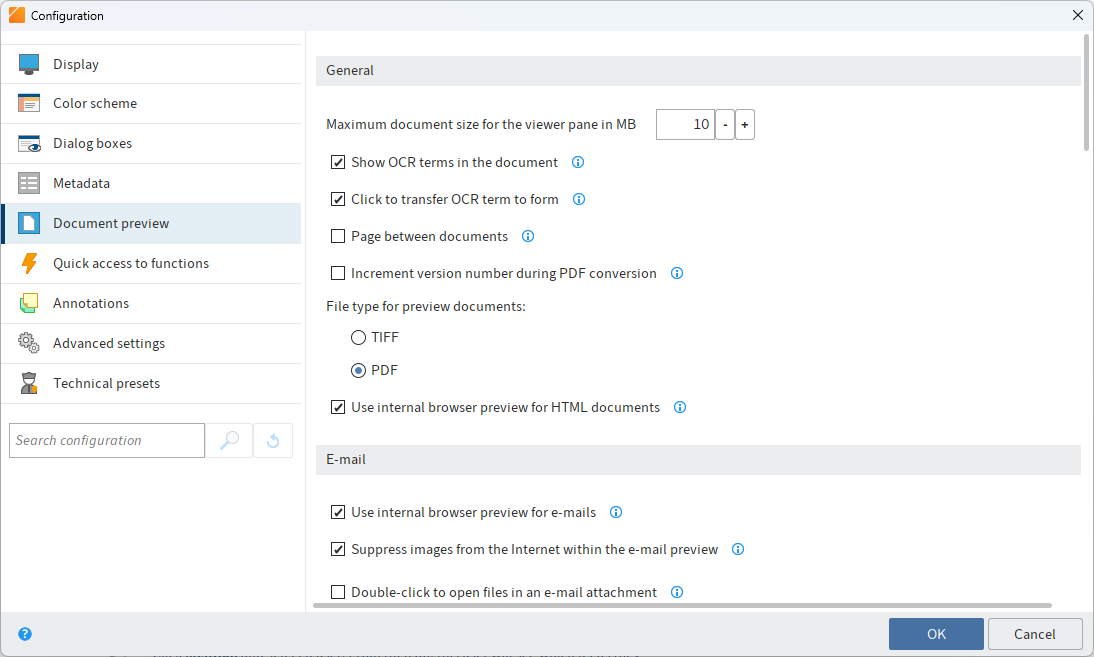Select the Technical presets section
This screenshot has width=1094, height=657.
29,383
